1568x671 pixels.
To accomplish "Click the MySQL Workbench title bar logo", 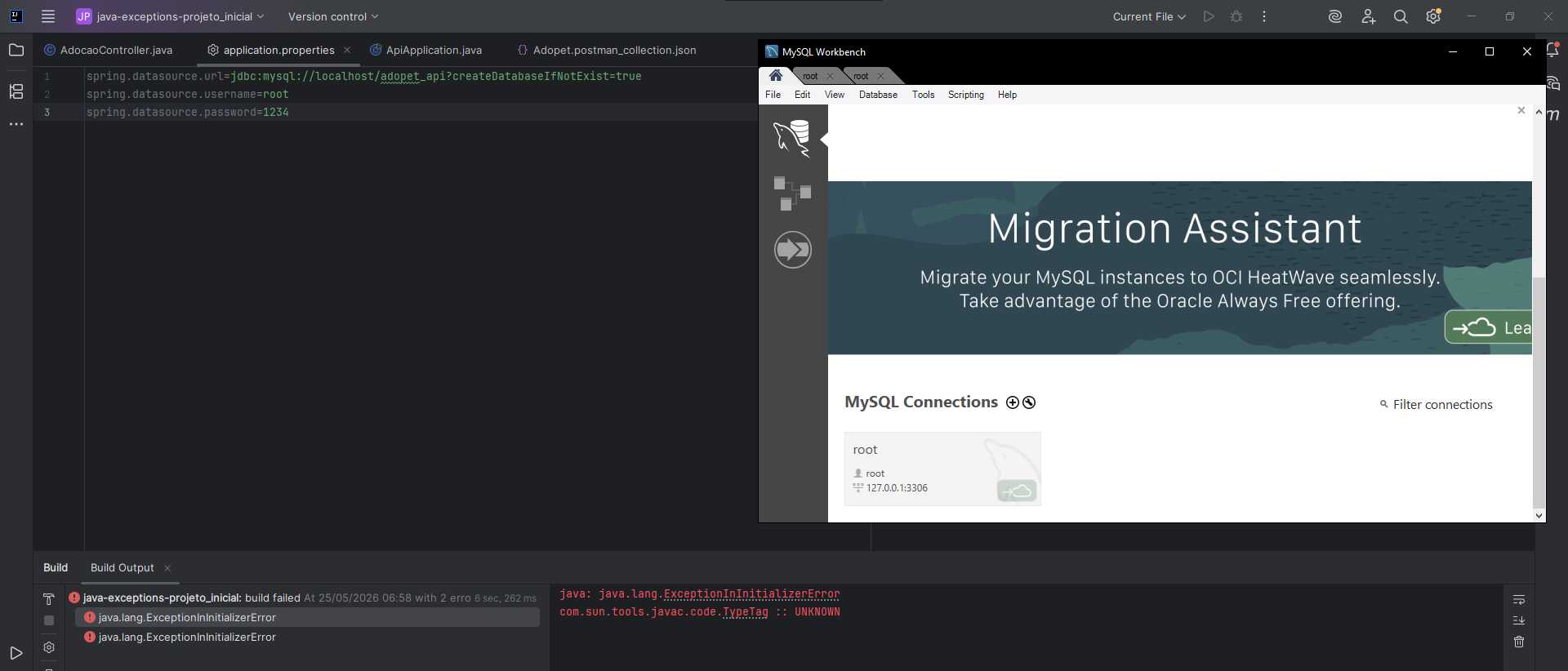I will coord(772,51).
